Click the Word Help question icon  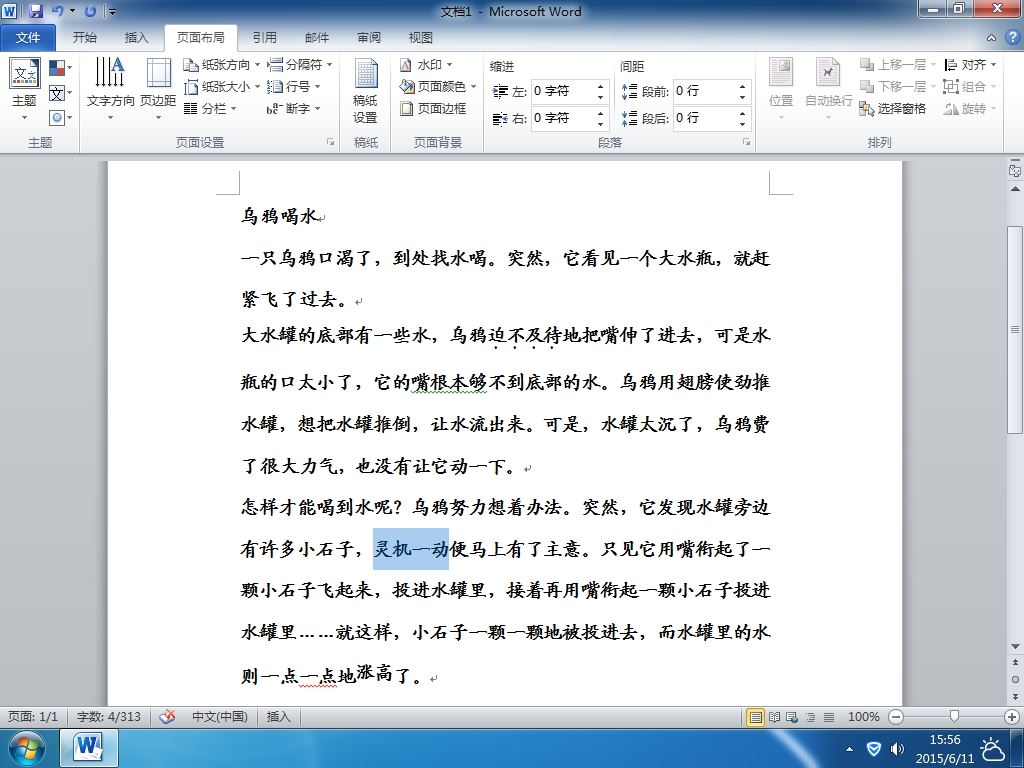(x=1011, y=37)
